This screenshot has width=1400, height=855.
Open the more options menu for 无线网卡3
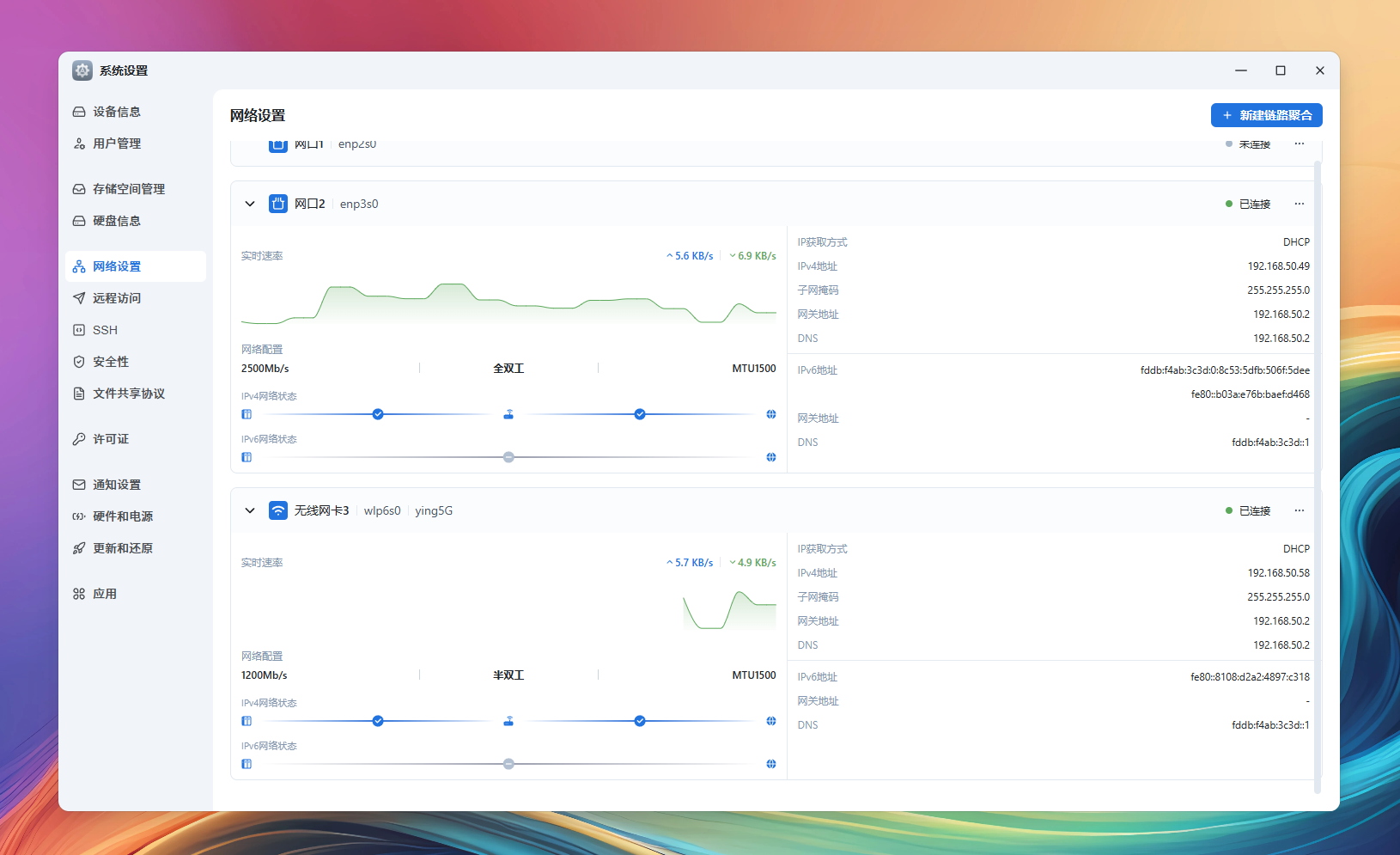[1299, 510]
